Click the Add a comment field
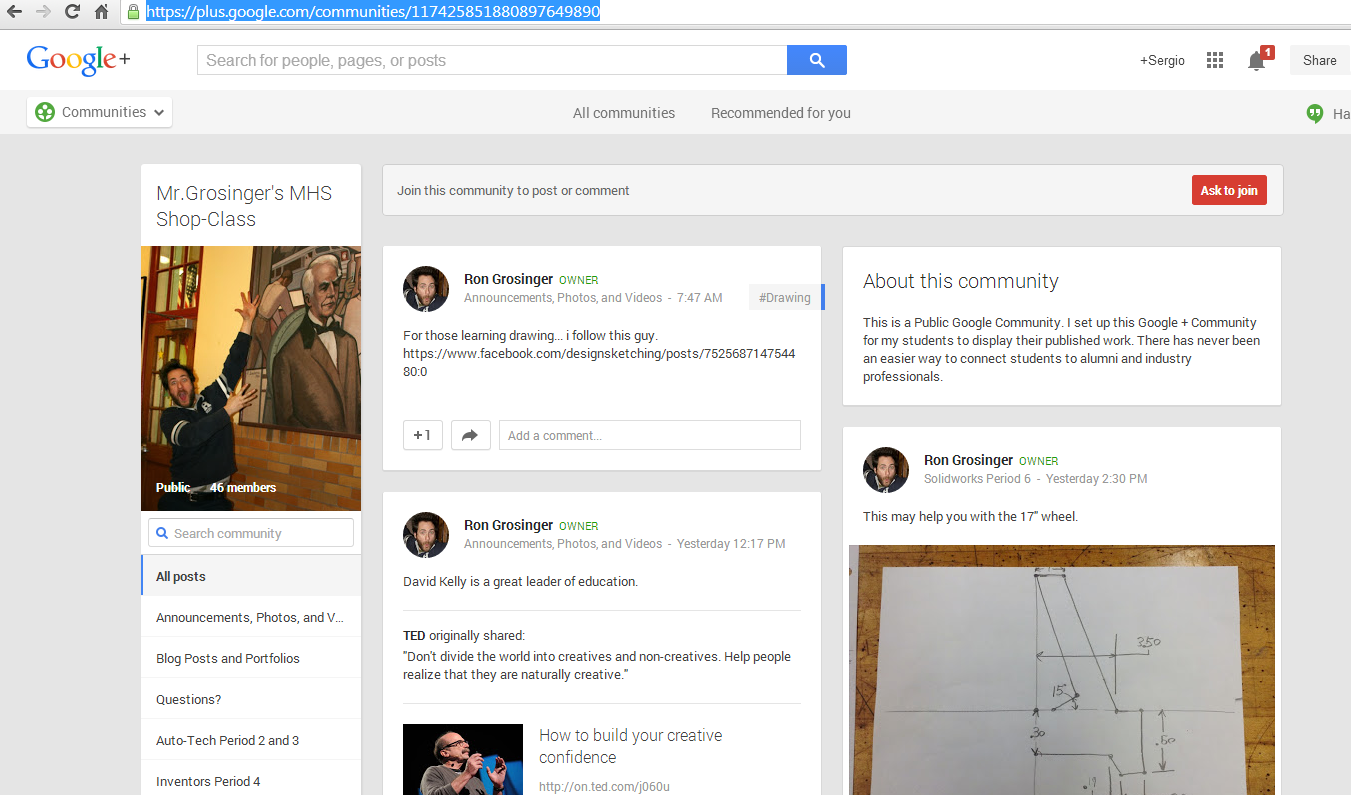This screenshot has height=795, width=1351. tap(650, 435)
